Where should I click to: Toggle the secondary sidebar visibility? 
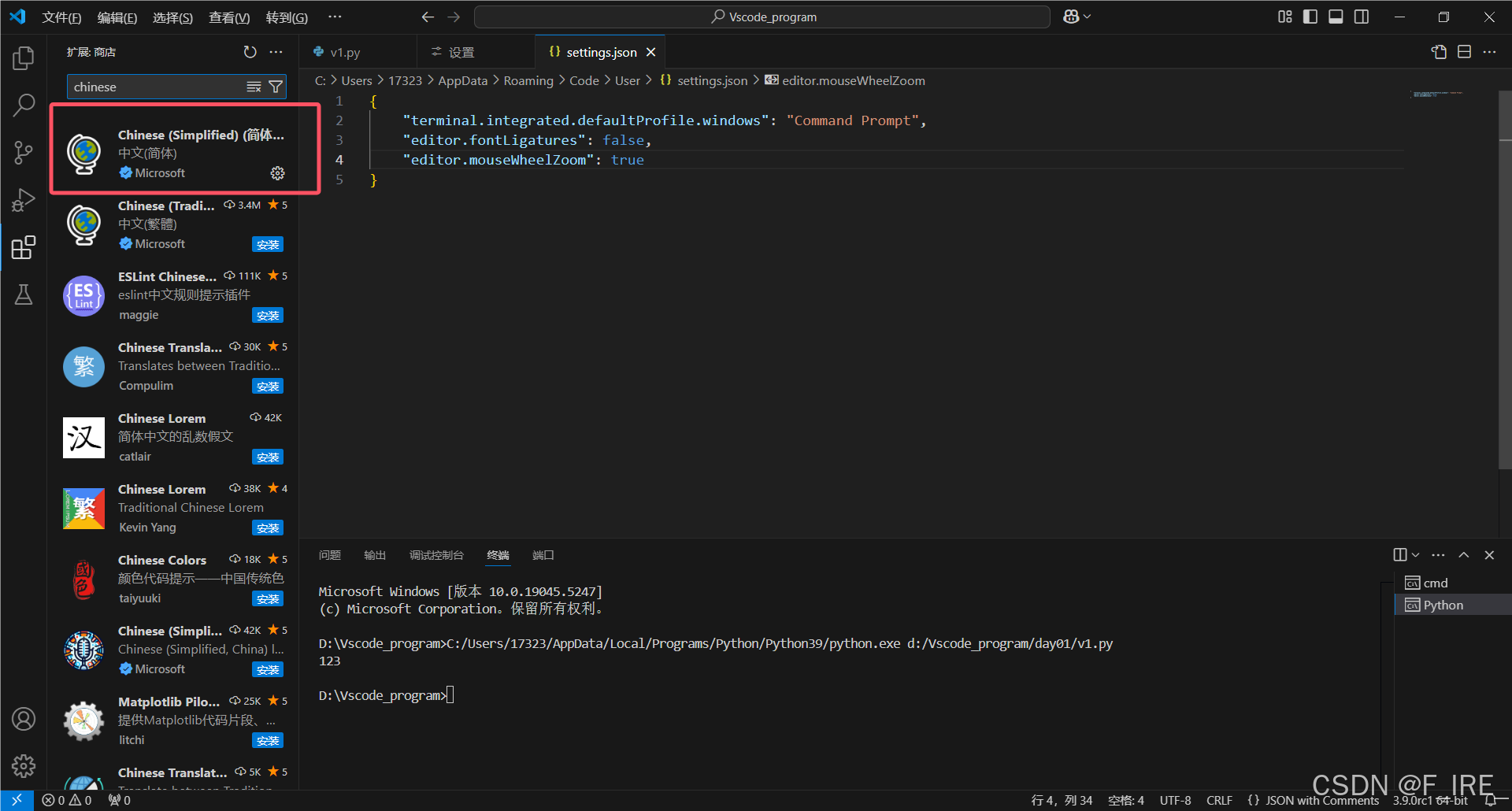tap(1362, 16)
